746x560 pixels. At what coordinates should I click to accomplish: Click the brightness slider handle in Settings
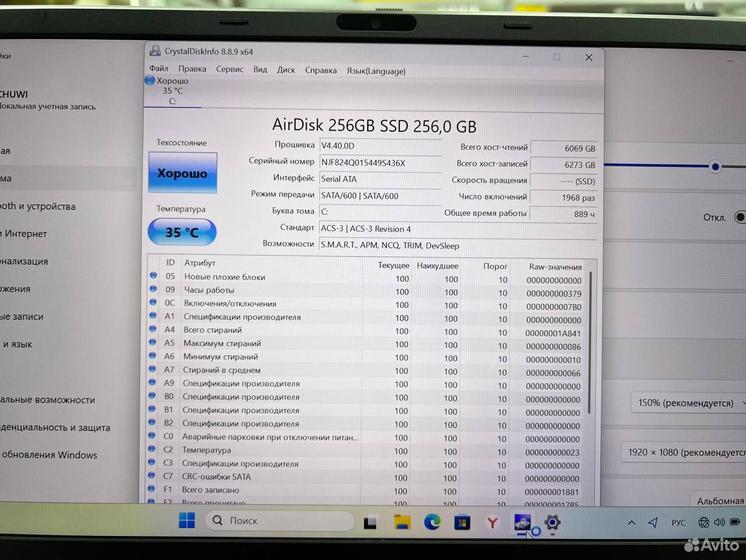coord(715,167)
